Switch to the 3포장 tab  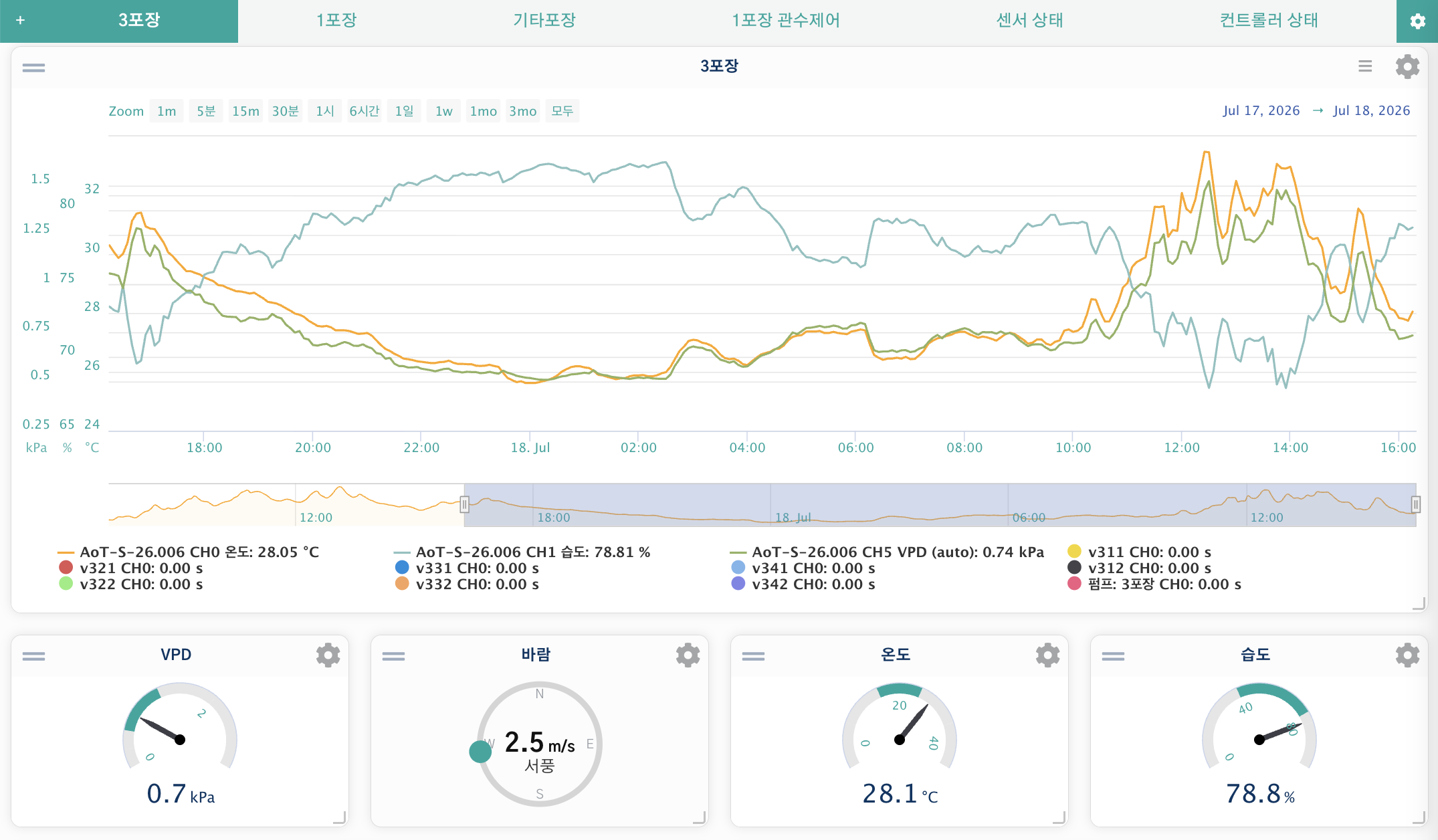pos(139,21)
